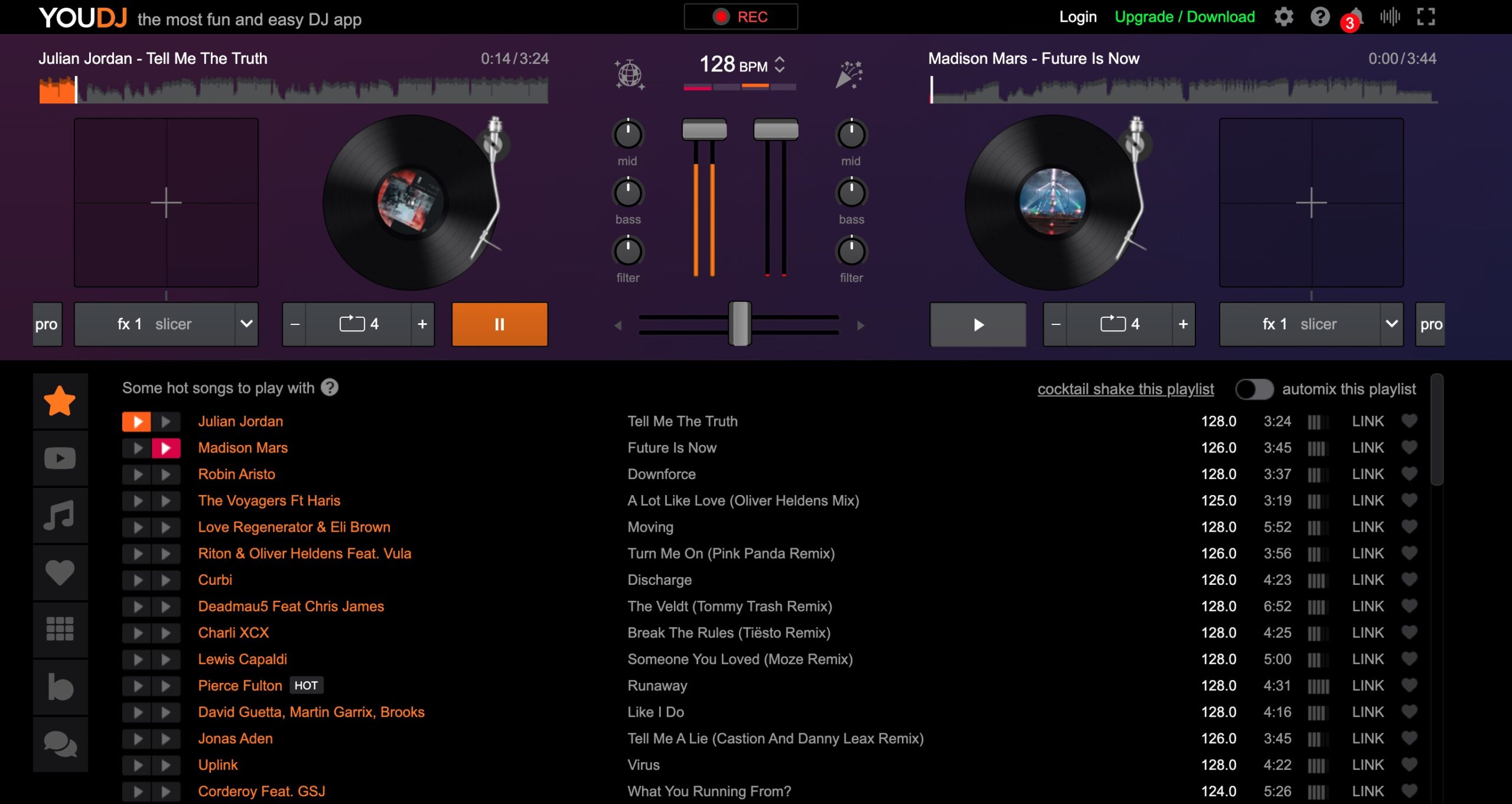1512x804 pixels.
Task: Open the YouTube tab in sidebar
Action: 60,458
